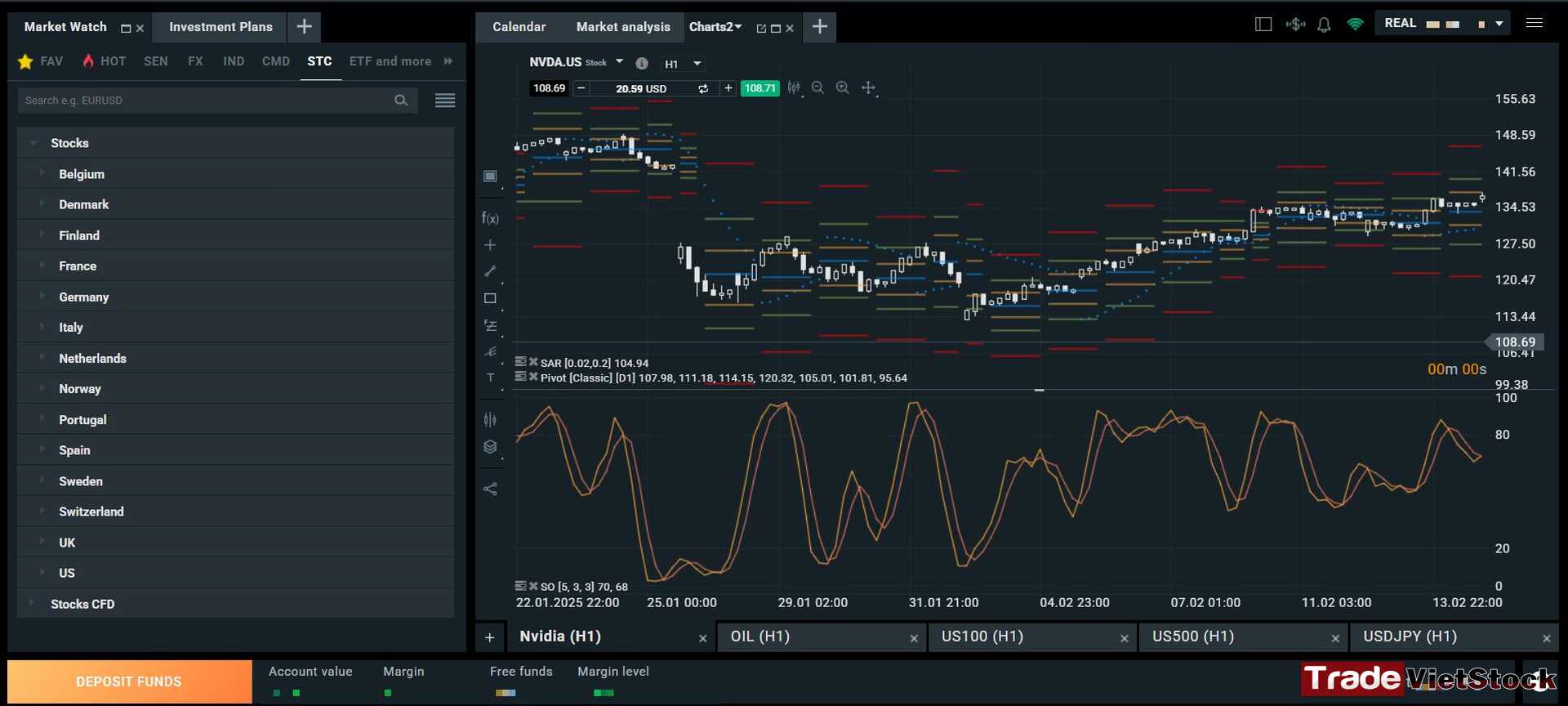
Task: Expand the US stocks group
Action: (x=42, y=573)
